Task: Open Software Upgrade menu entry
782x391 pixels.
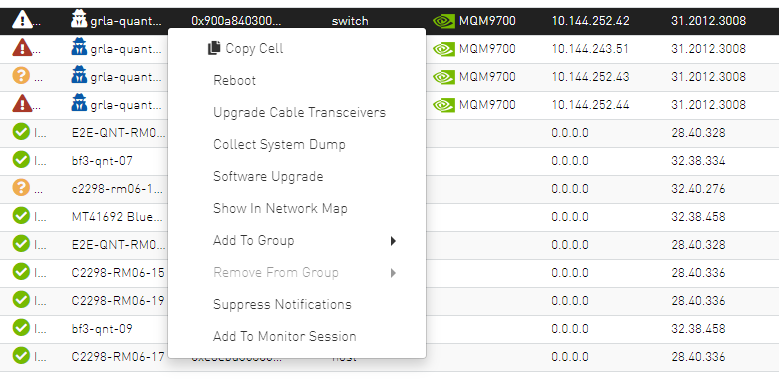Action: 268,177
